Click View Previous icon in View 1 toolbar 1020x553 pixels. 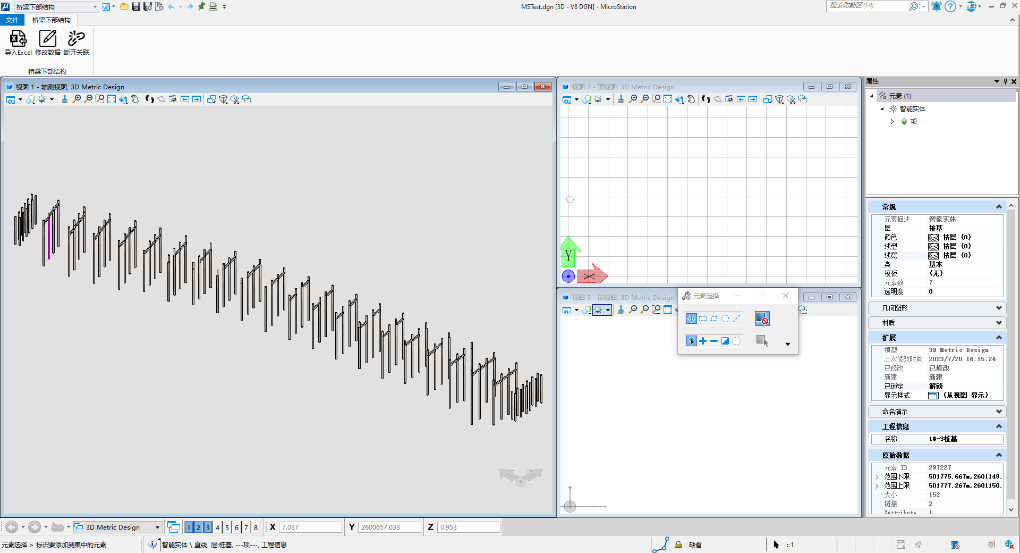tap(185, 100)
